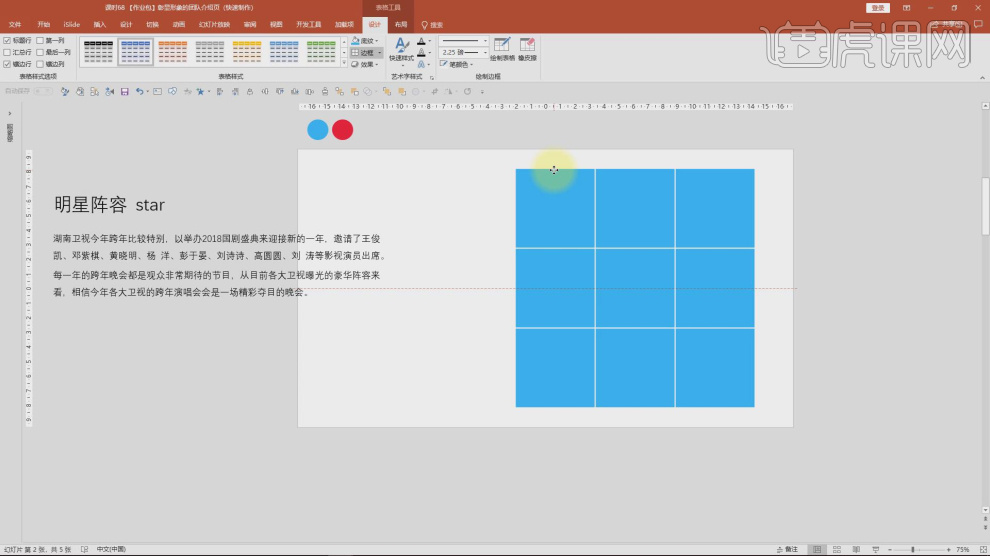Image resolution: width=990 pixels, height=556 pixels.
Task: Open the comments speech bubble icon
Action: click(979, 25)
